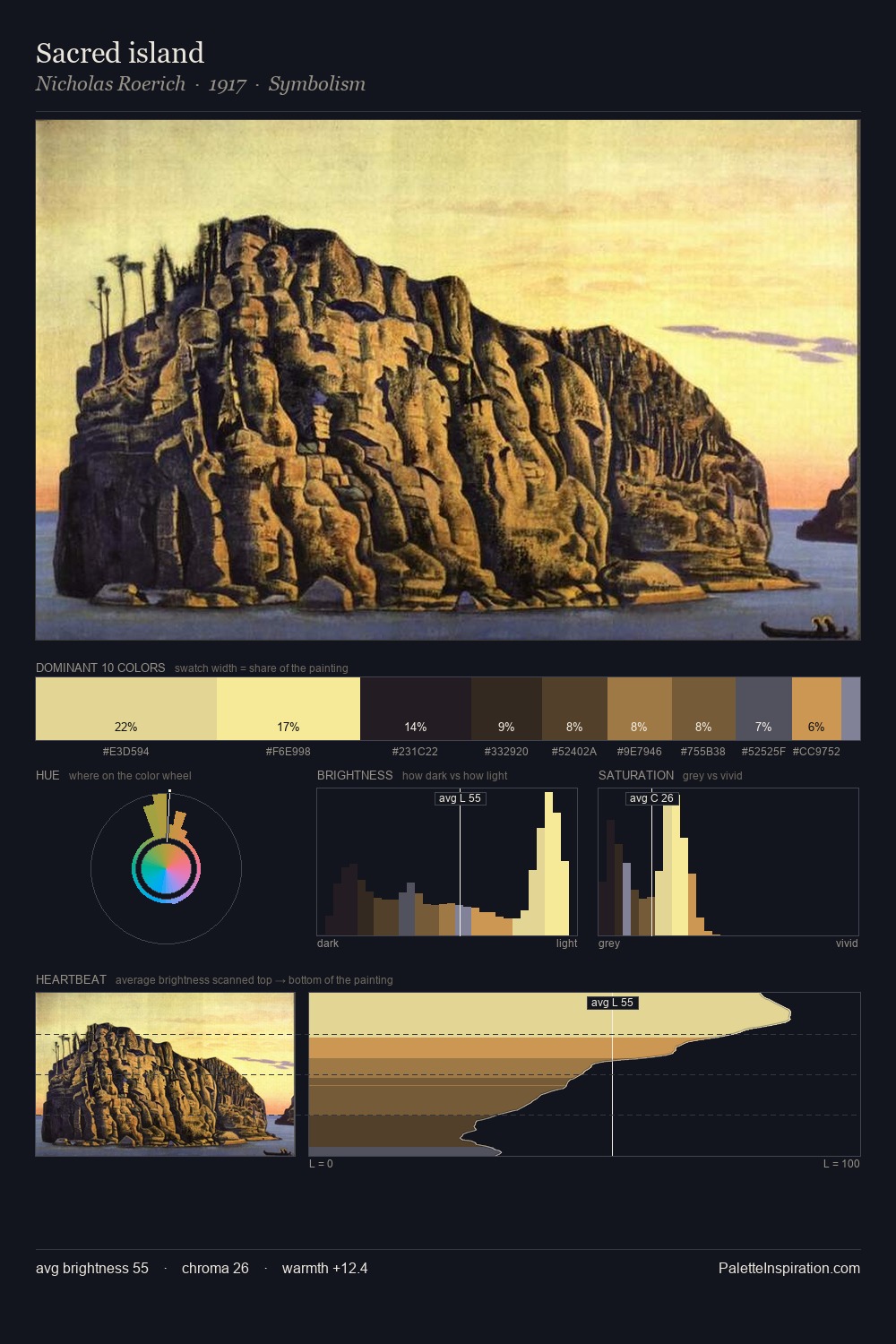This screenshot has height=1344, width=896.
Task: Click the "average brightness scanned top → bottom" caption
Action: tap(254, 980)
